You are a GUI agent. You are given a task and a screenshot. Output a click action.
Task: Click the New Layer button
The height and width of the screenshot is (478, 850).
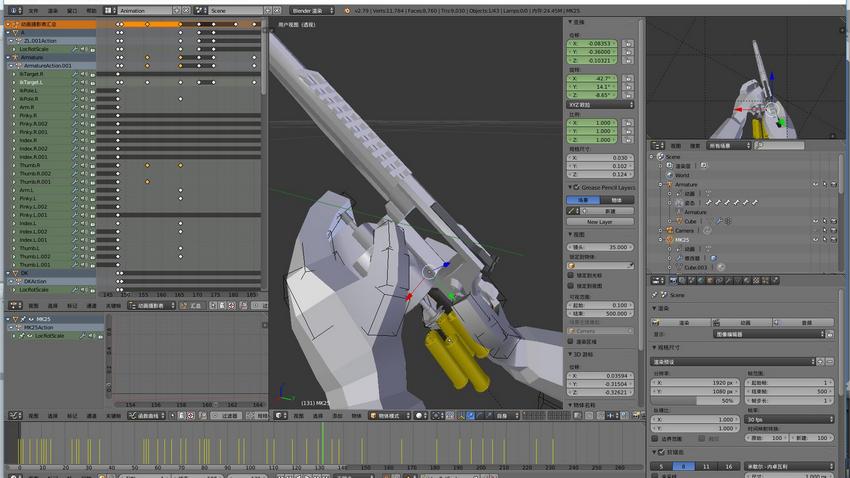click(599, 222)
